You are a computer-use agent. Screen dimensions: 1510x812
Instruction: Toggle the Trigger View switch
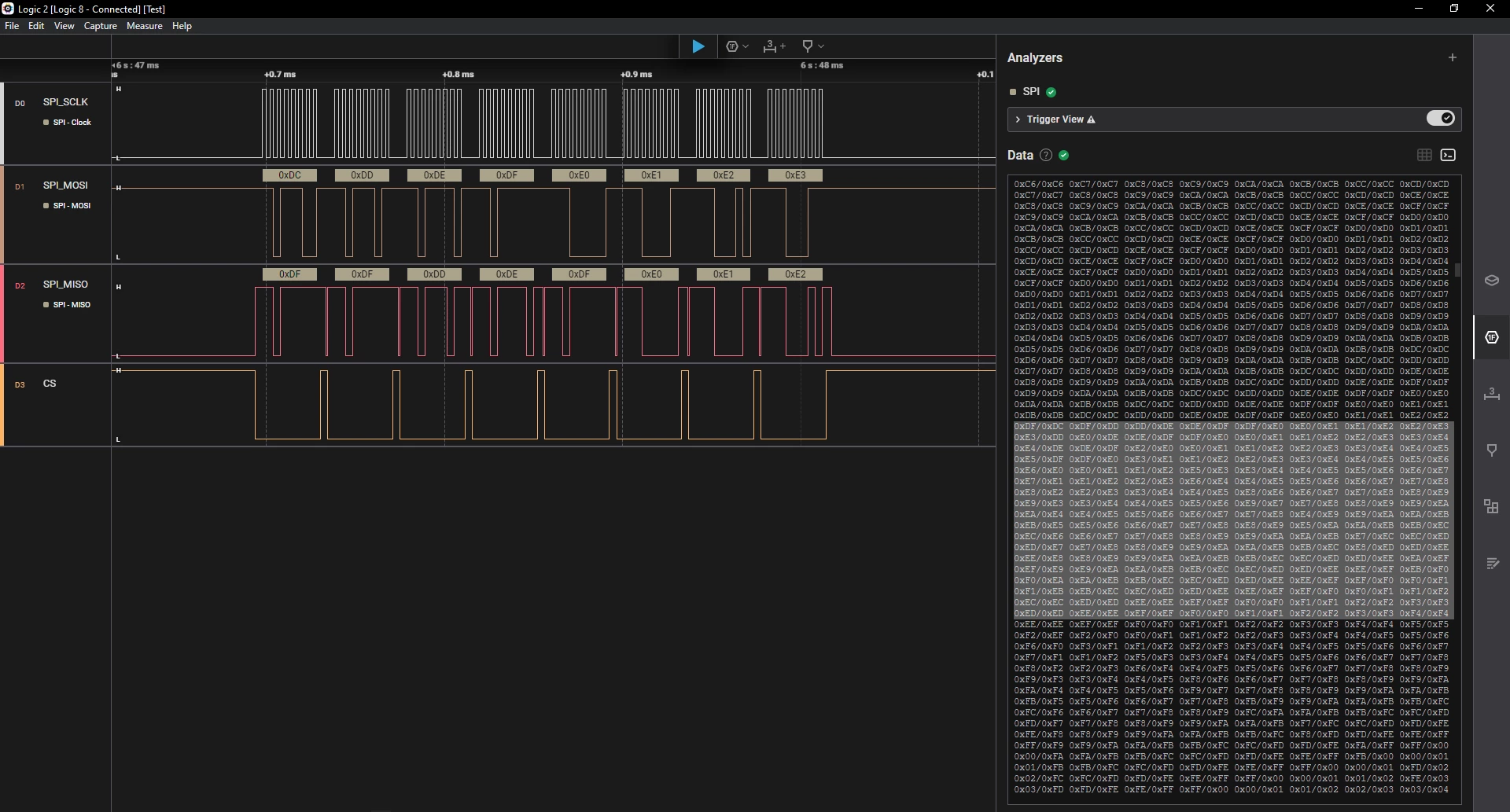1441,118
